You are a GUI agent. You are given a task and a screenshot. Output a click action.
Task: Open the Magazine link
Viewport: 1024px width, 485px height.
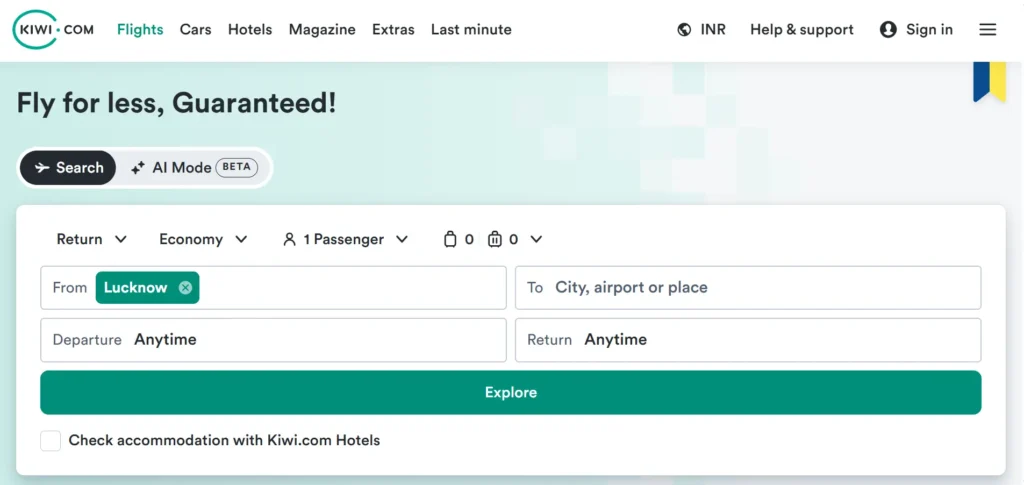pyautogui.click(x=322, y=29)
